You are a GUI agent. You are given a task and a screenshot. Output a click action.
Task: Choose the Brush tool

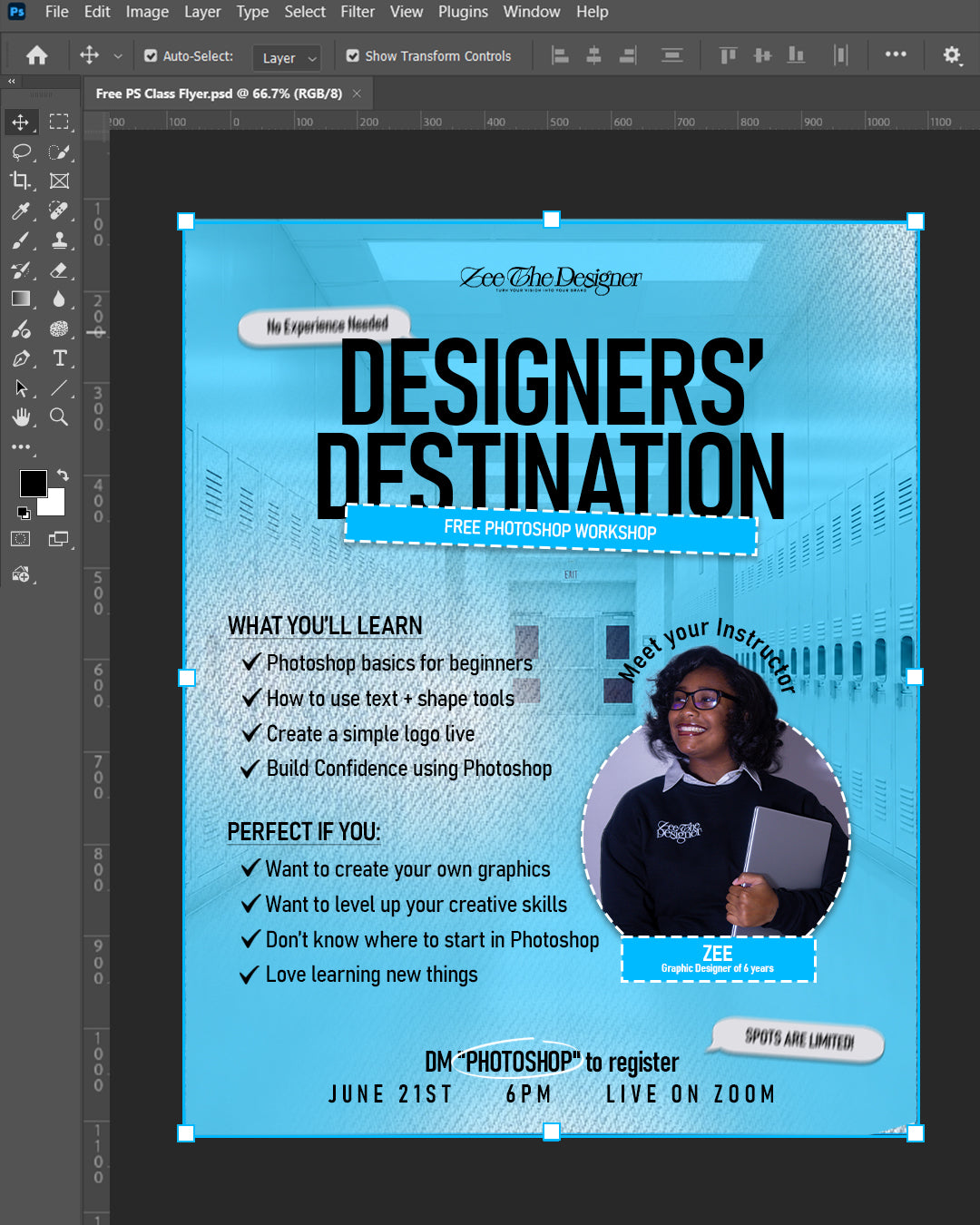[x=20, y=240]
